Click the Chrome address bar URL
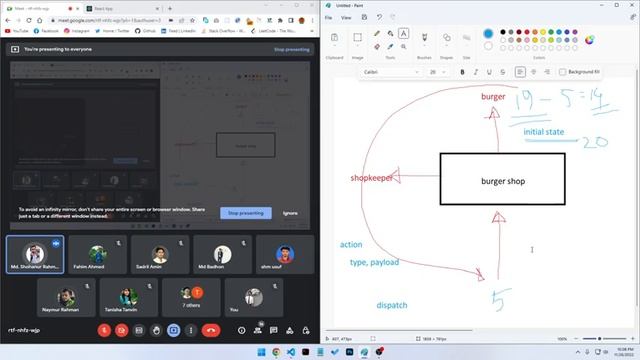This screenshot has width=640, height=360. coord(109,20)
